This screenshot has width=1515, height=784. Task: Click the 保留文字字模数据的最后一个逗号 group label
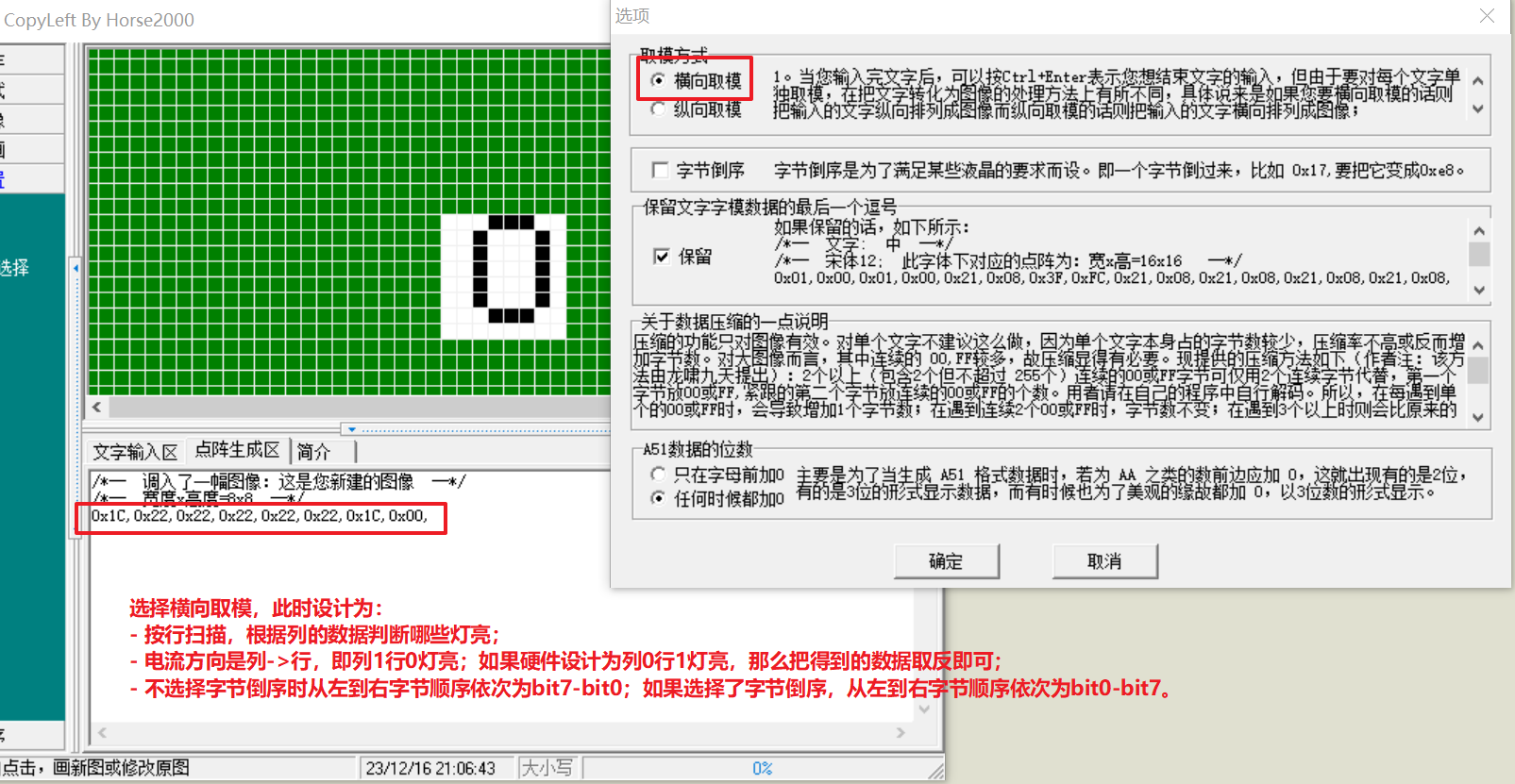point(769,207)
